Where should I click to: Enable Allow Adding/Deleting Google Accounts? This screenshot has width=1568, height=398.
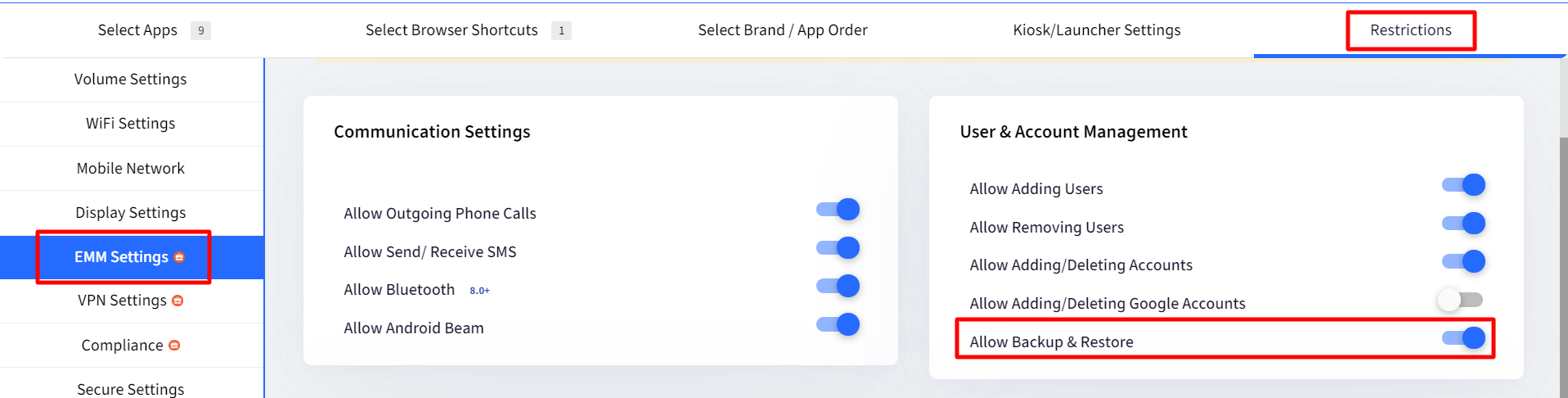1461,300
